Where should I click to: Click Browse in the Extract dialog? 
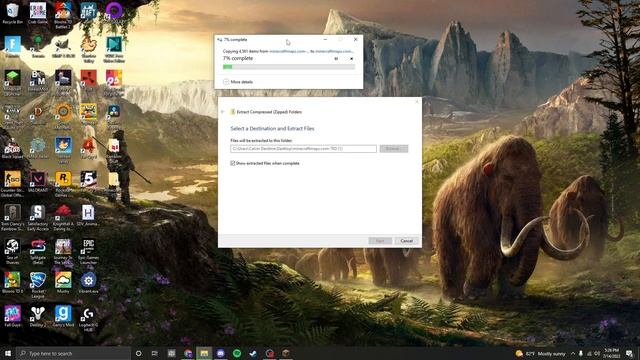pyautogui.click(x=393, y=149)
